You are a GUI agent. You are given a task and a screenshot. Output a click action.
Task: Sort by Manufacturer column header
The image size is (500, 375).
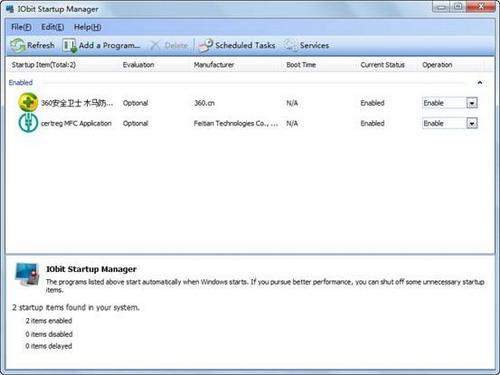pyautogui.click(x=214, y=65)
